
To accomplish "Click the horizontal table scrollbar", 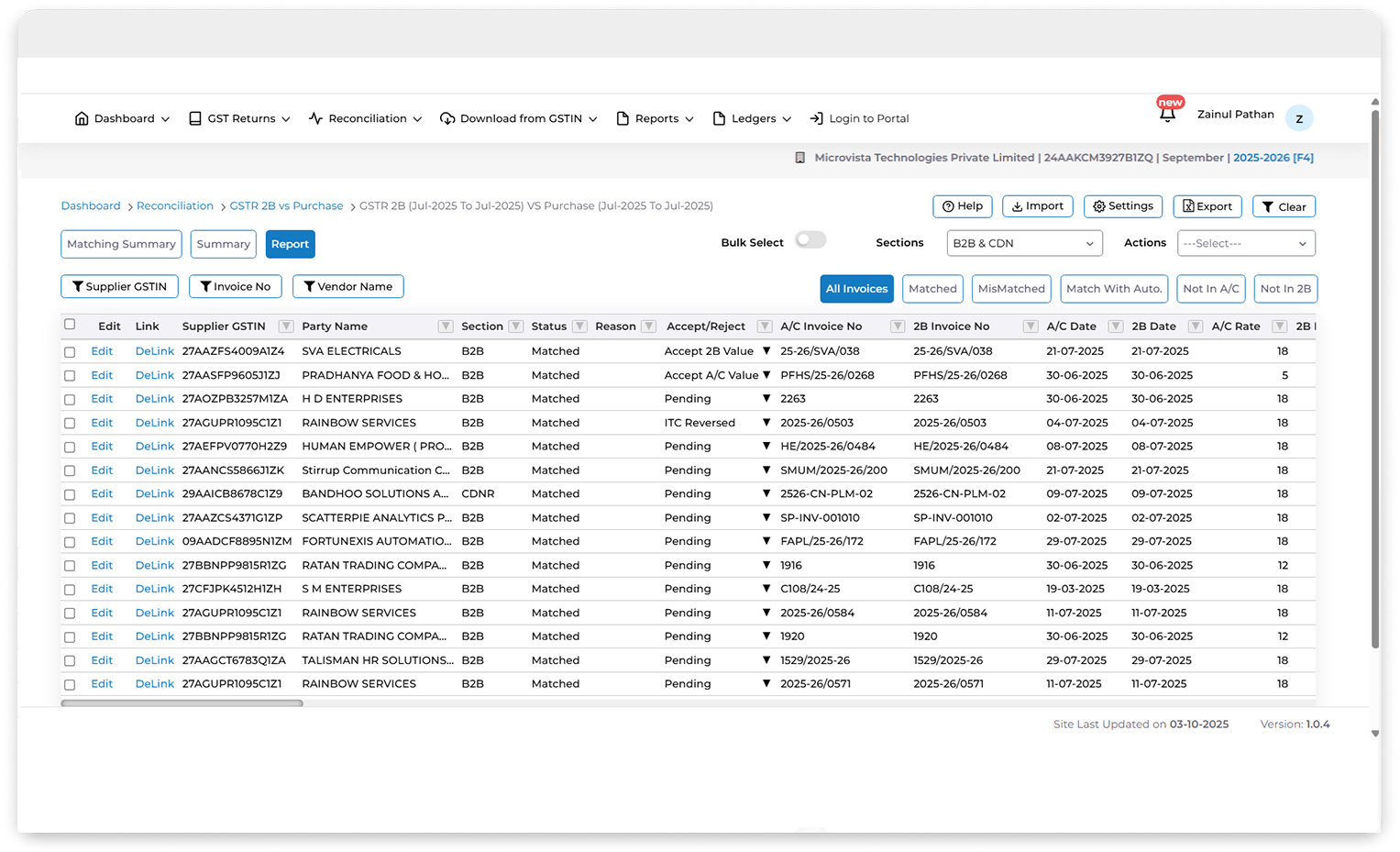I will 182,703.
